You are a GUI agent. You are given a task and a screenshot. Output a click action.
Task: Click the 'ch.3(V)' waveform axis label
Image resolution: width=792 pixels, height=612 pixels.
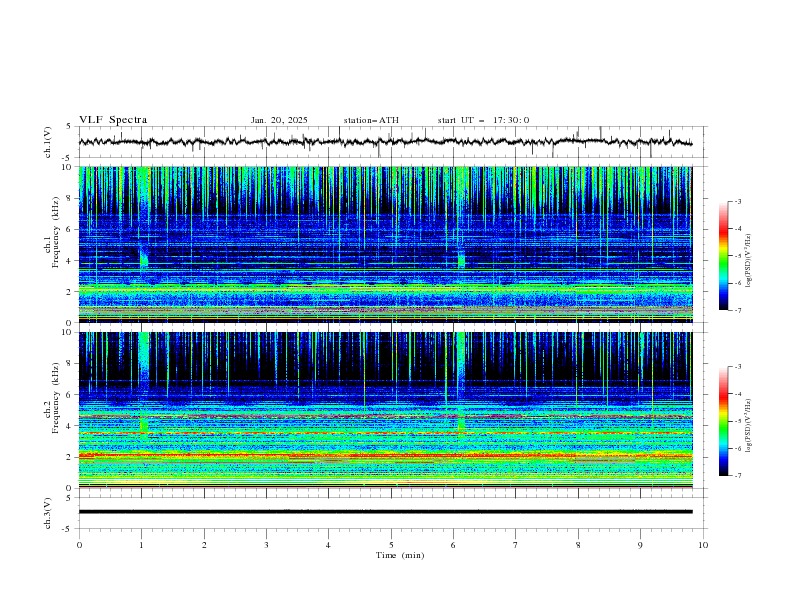[x=48, y=513]
